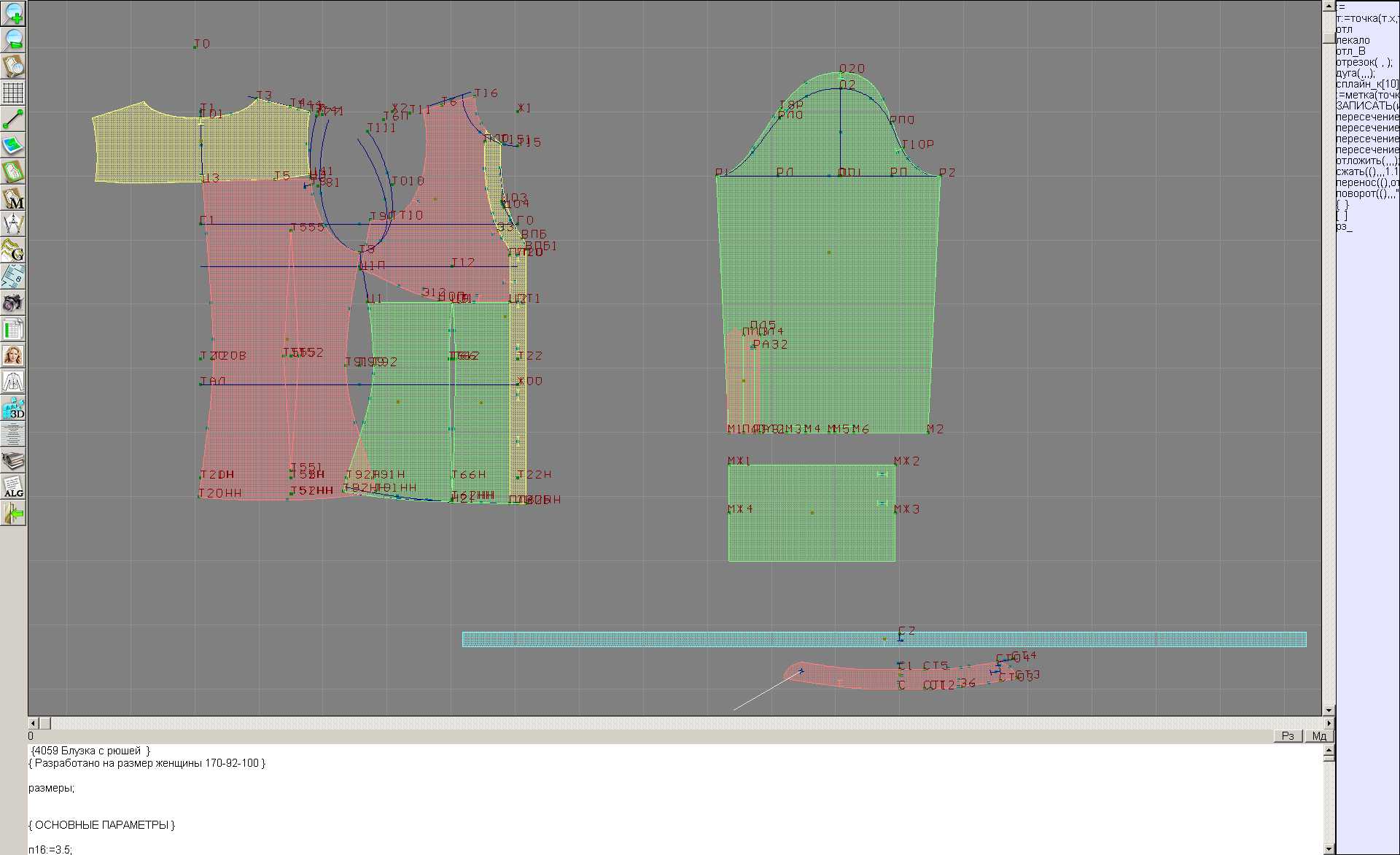Click into the code text editor line 'размеры;'
Image resolution: width=1400 pixels, height=855 pixels.
coord(52,788)
